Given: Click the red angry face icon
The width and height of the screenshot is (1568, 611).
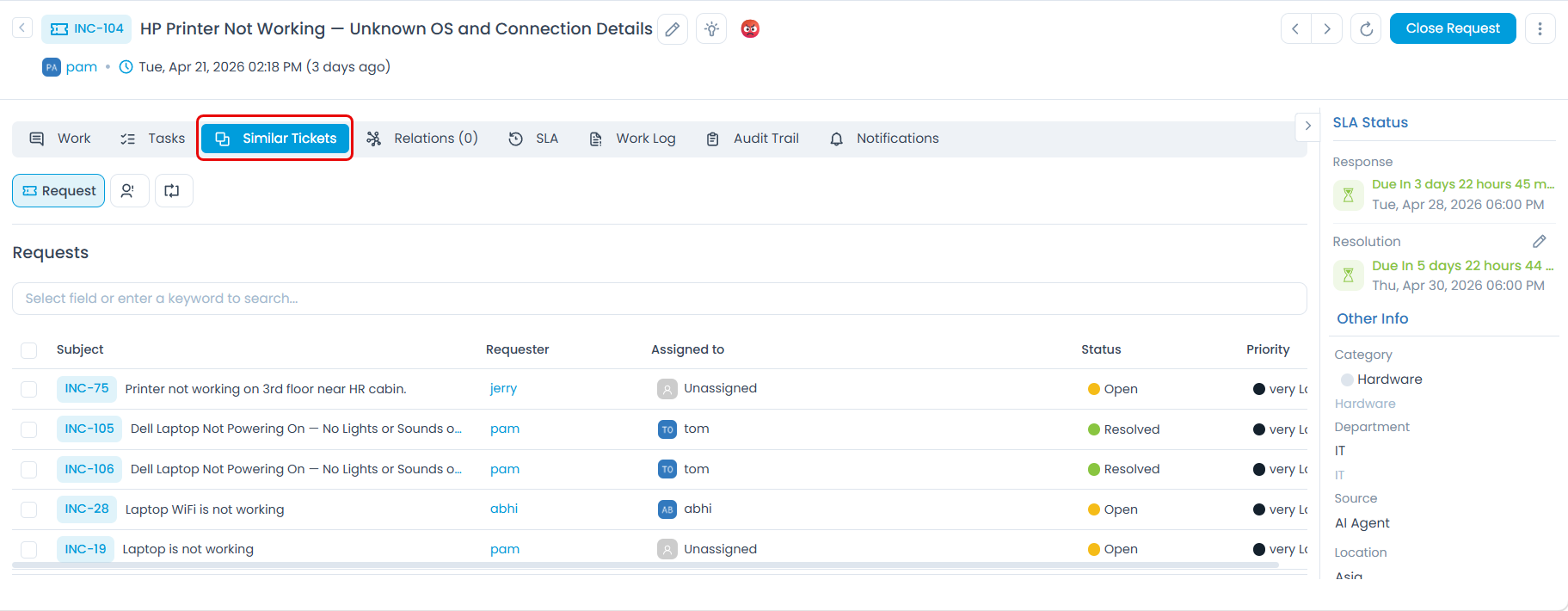Looking at the screenshot, I should click(750, 29).
